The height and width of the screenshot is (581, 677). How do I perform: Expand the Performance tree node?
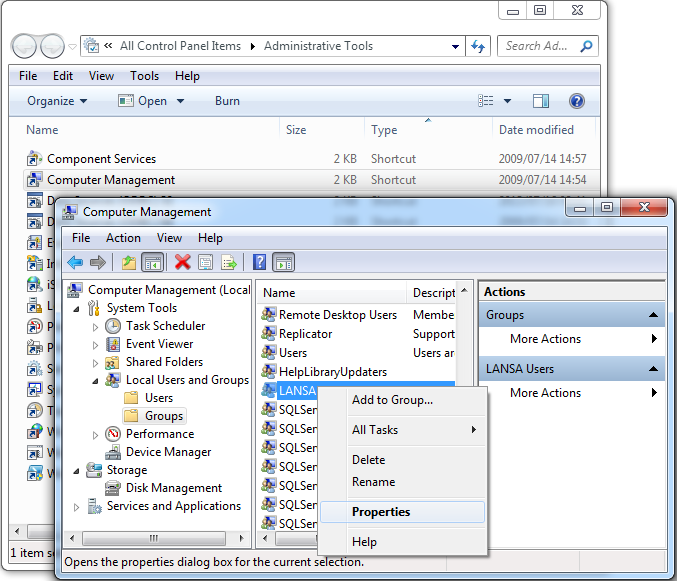(95, 435)
